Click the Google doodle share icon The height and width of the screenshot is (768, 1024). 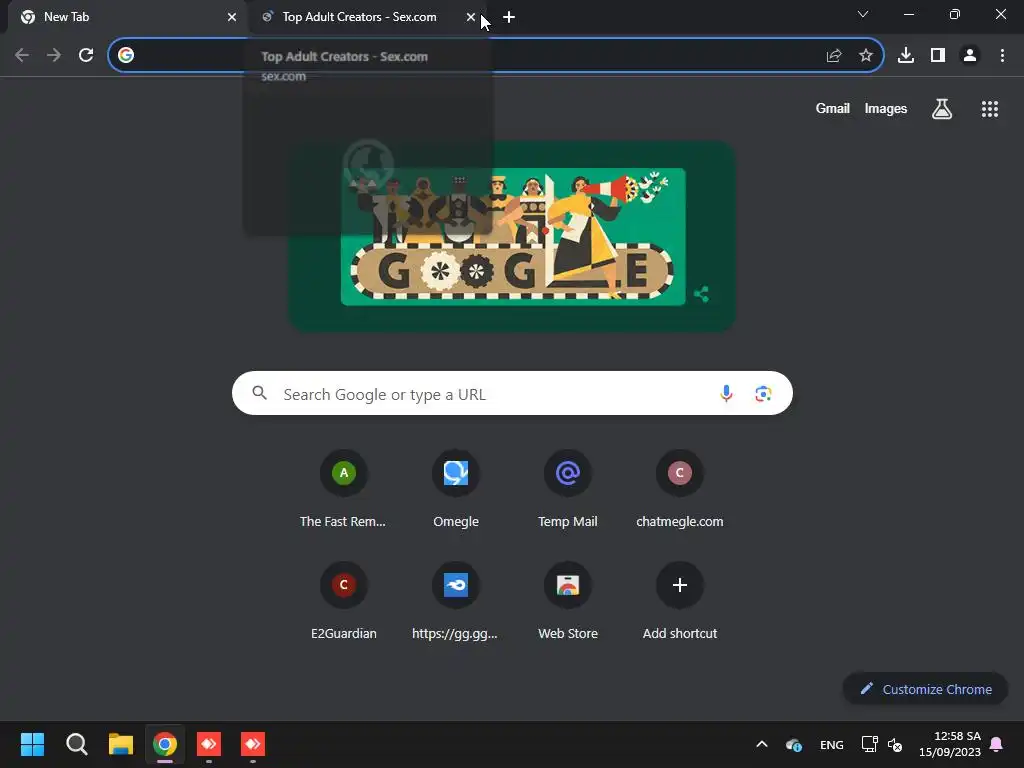702,294
